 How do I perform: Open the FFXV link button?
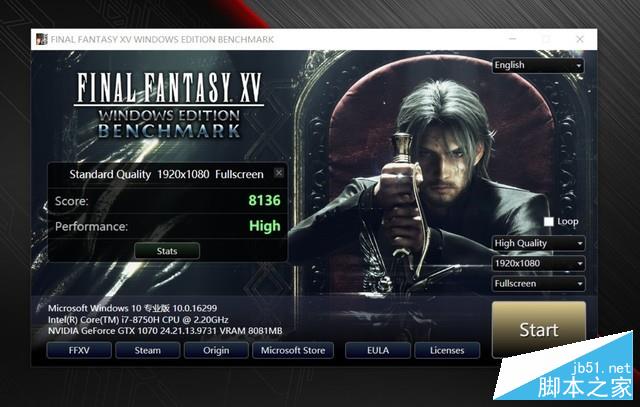79,350
